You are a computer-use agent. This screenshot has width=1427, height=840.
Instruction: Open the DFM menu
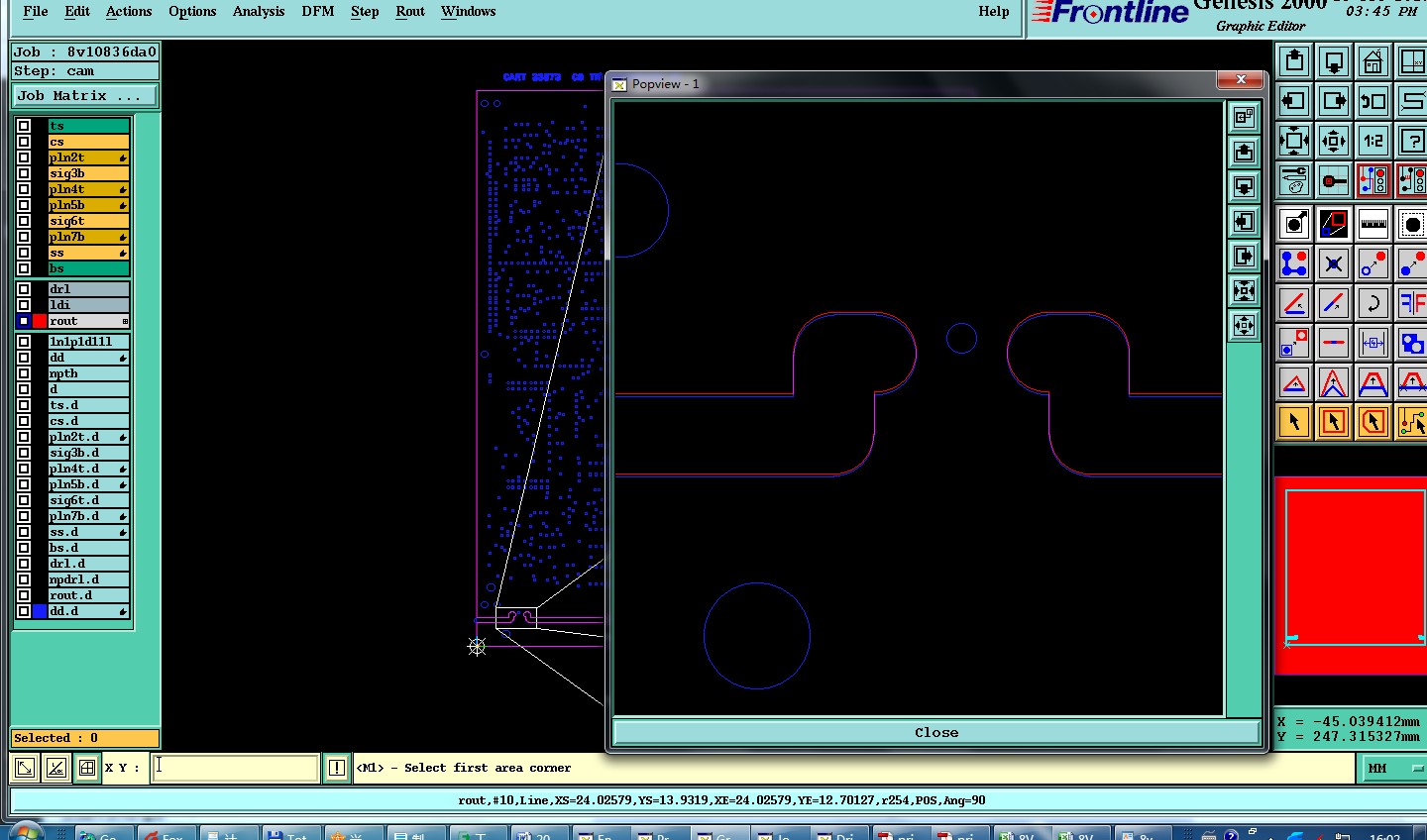(318, 12)
